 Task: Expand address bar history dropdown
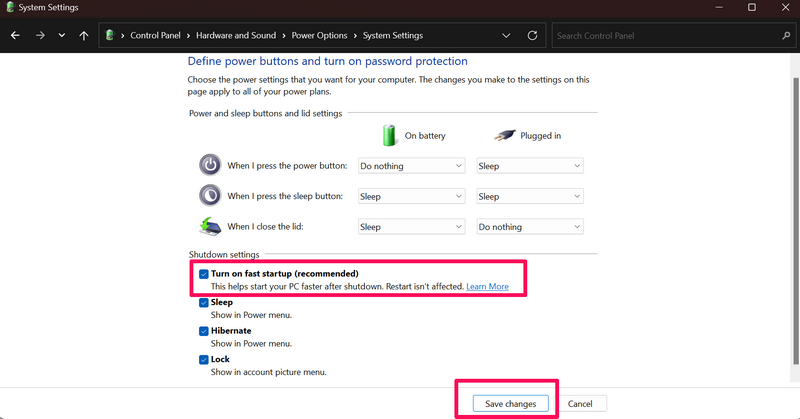(x=506, y=35)
